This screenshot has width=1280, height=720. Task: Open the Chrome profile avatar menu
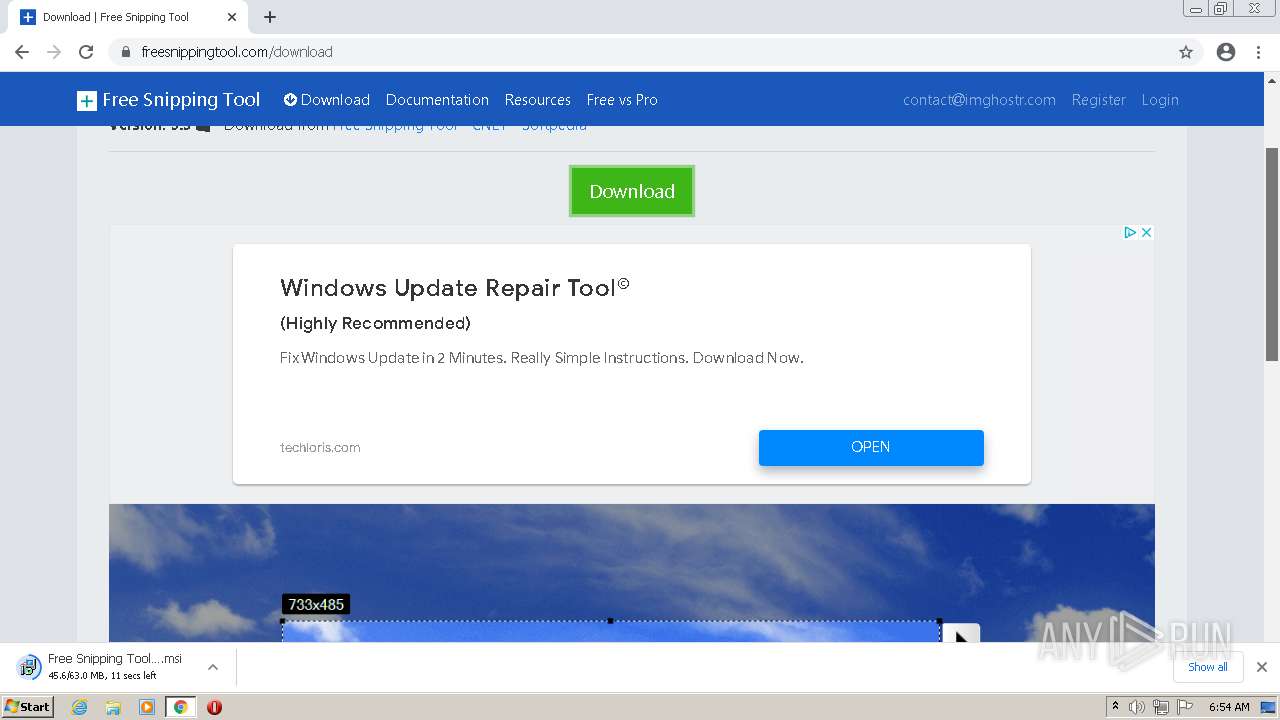pyautogui.click(x=1226, y=52)
